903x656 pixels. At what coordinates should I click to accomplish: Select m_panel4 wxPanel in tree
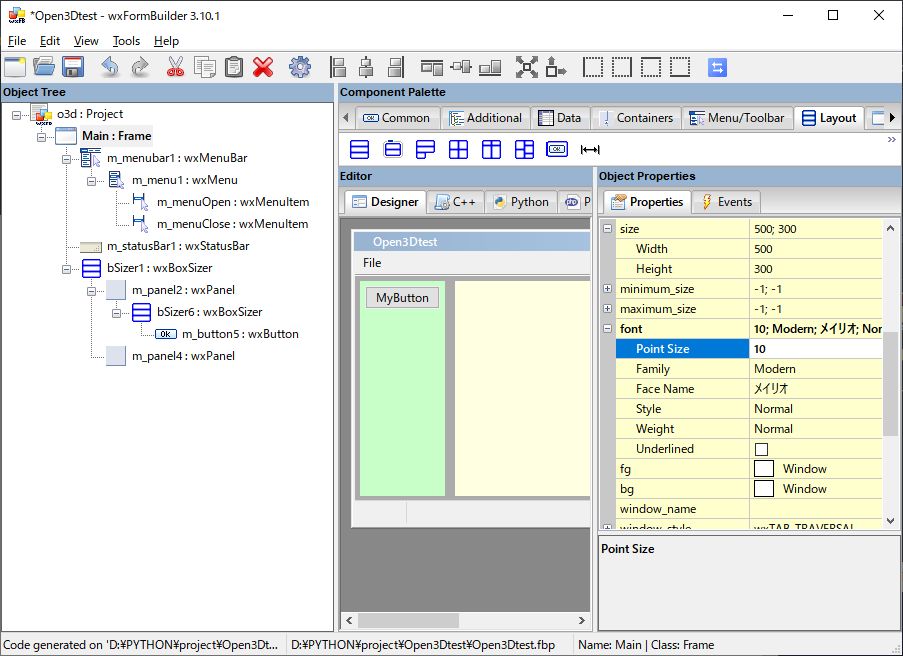click(183, 356)
